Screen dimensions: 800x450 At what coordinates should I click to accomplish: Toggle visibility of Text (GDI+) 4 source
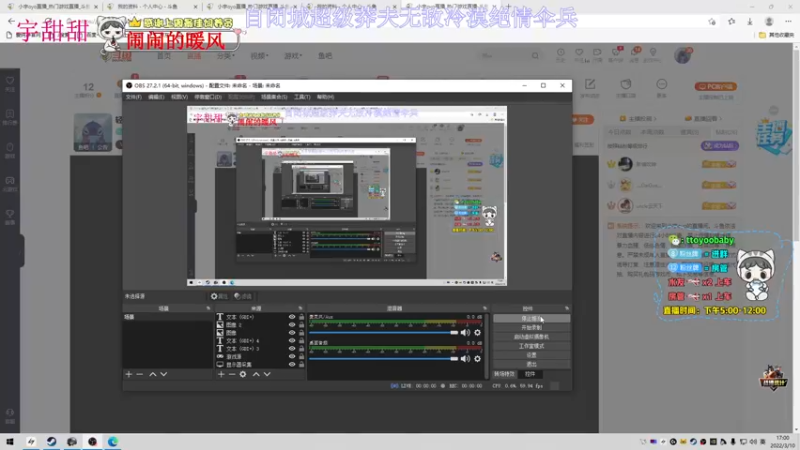[x=292, y=341]
